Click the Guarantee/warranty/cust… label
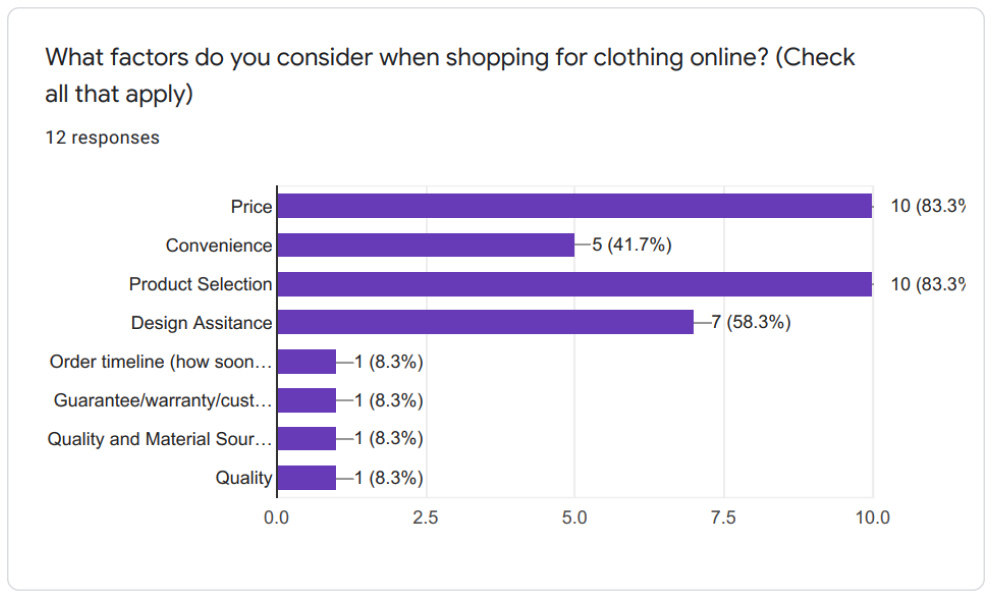Image resolution: width=992 pixels, height=598 pixels. click(163, 401)
